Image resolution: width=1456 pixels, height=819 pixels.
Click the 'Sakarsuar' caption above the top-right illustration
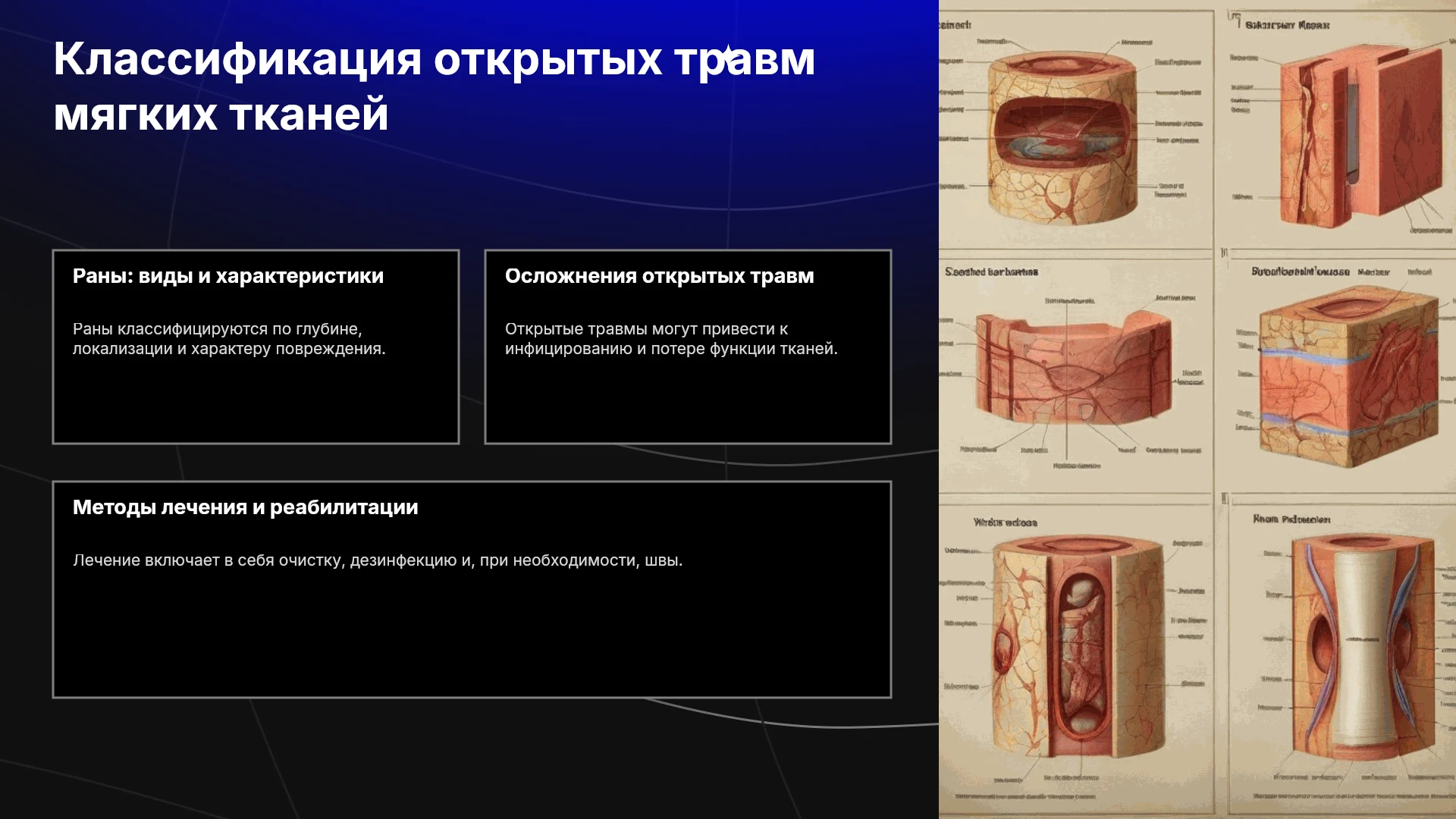[x=1287, y=25]
